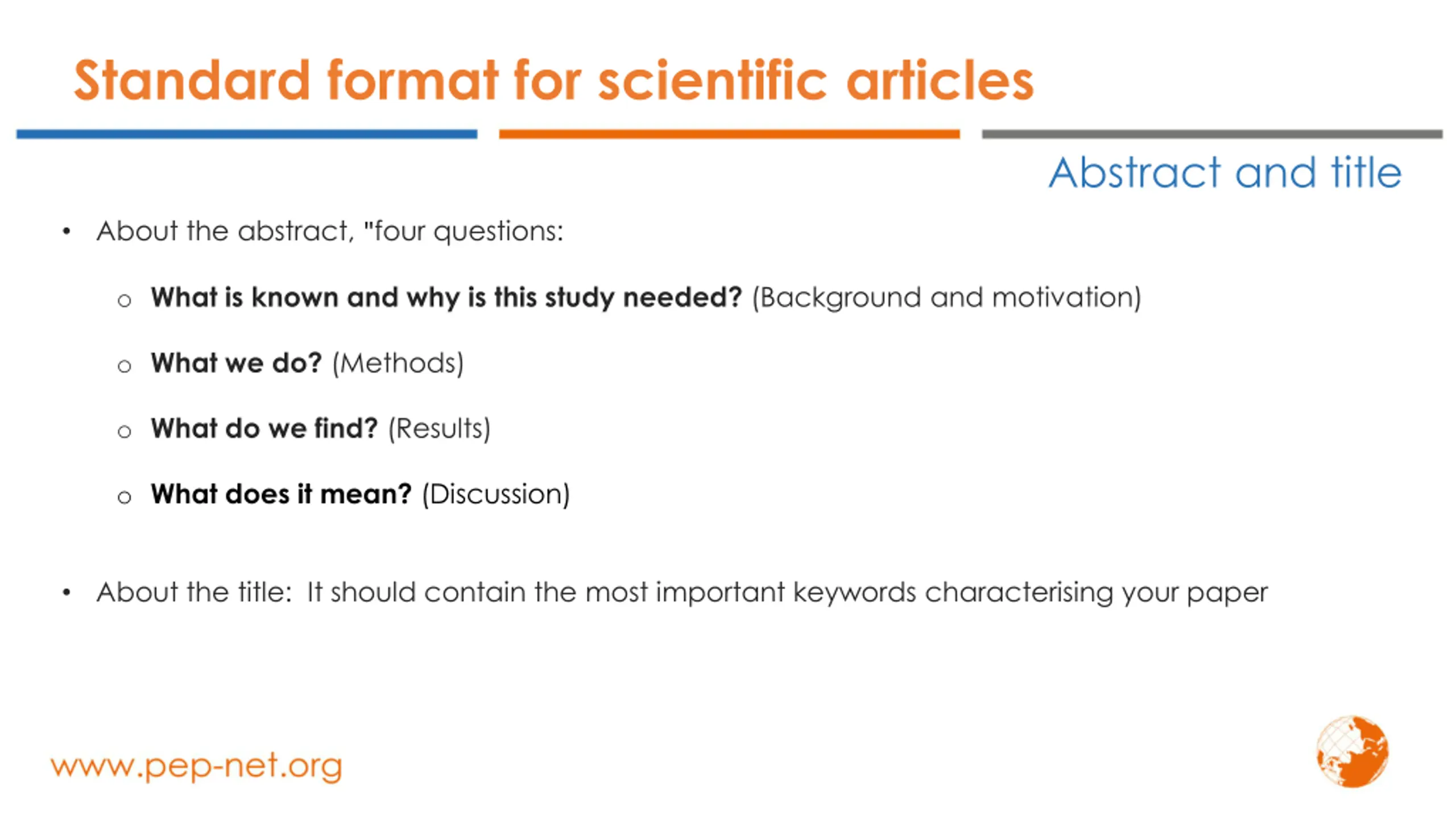Click the line 'About the abstract, "four questions:'
1456x819 pixels.
[330, 231]
